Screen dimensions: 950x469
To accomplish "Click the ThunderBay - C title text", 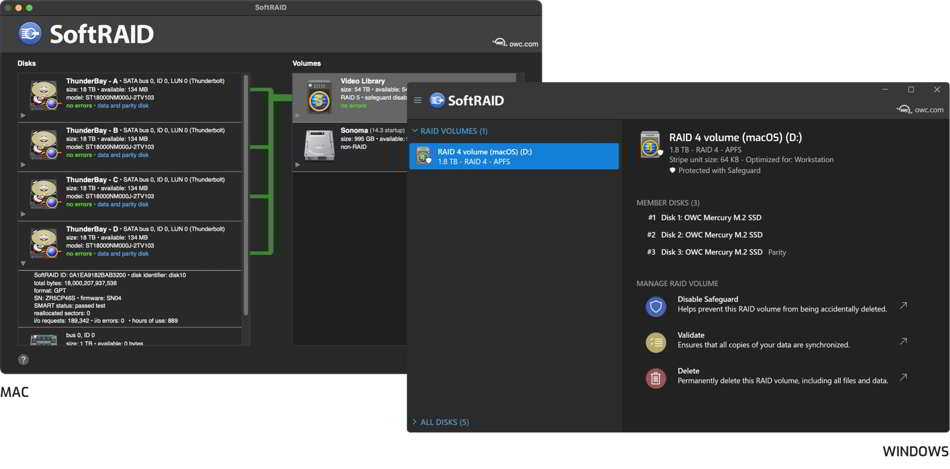I will click(92, 179).
